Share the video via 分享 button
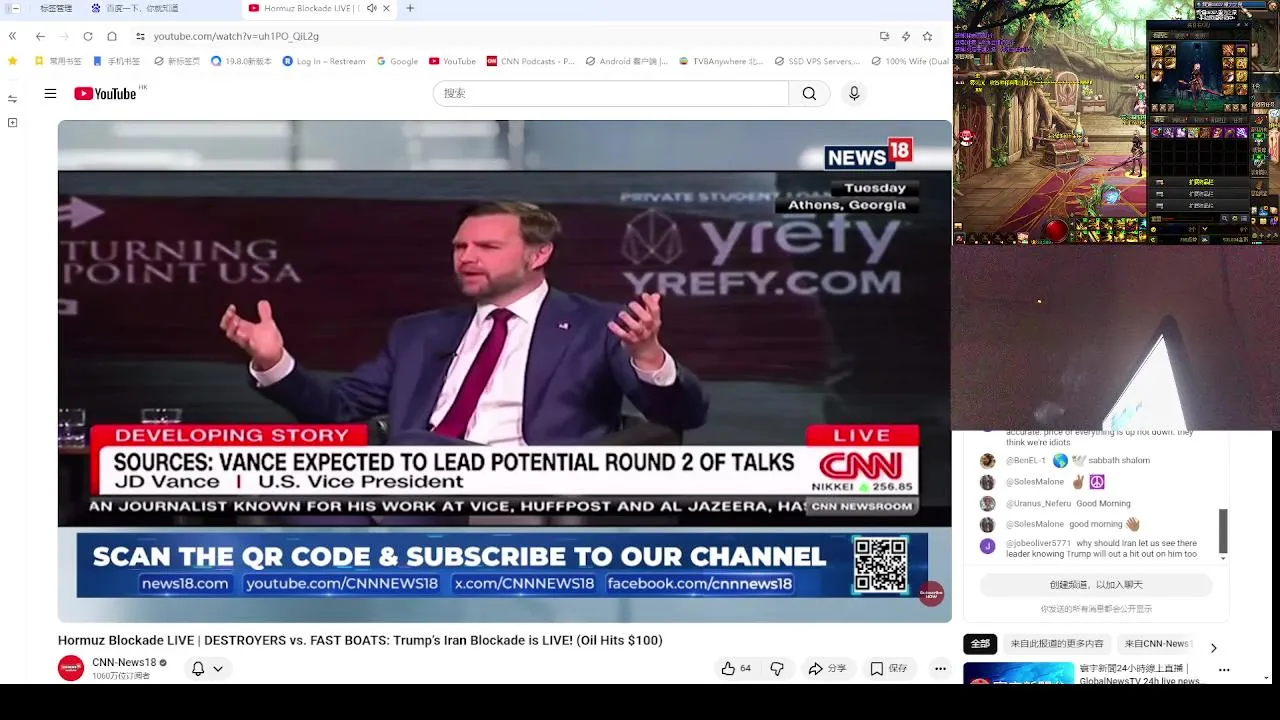Image resolution: width=1280 pixels, height=720 pixels. (x=827, y=668)
